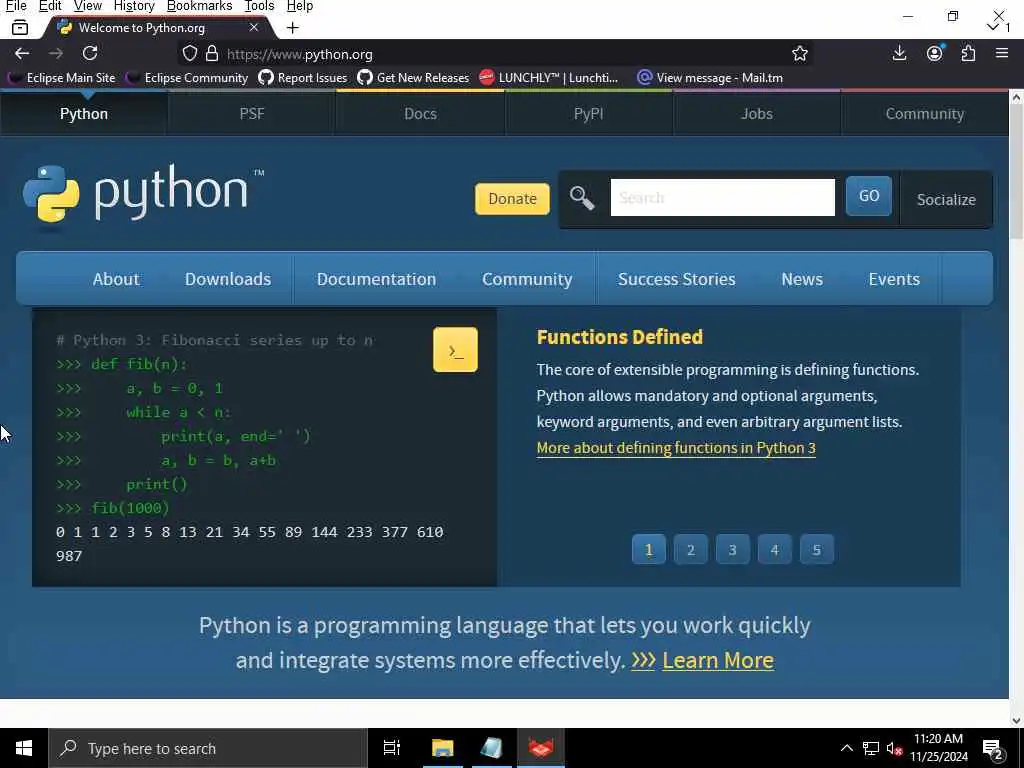
Task: Open the View menu
Action: [88, 6]
